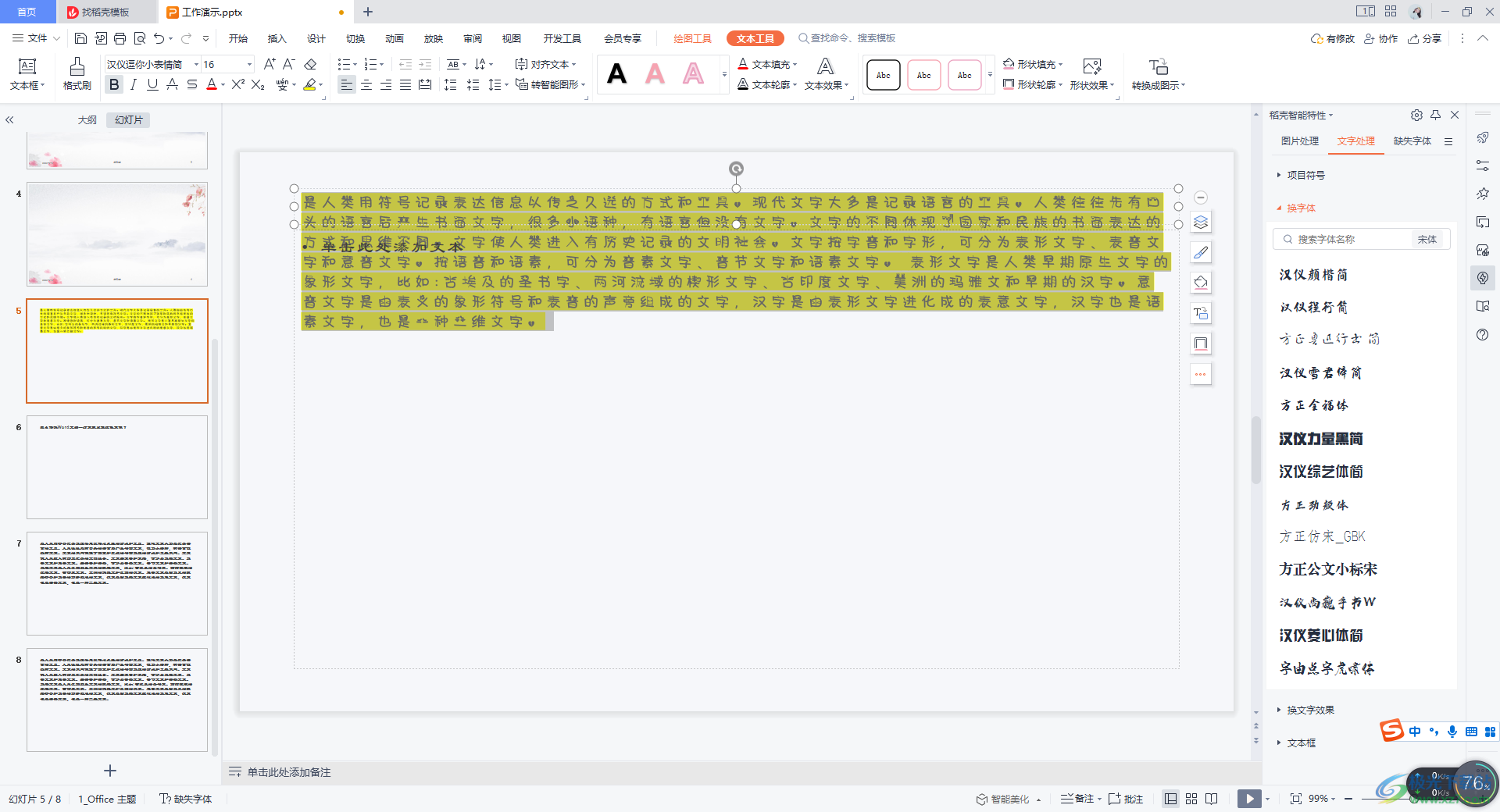Add a new slide with plus button
The height and width of the screenshot is (812, 1500).
coord(110,771)
